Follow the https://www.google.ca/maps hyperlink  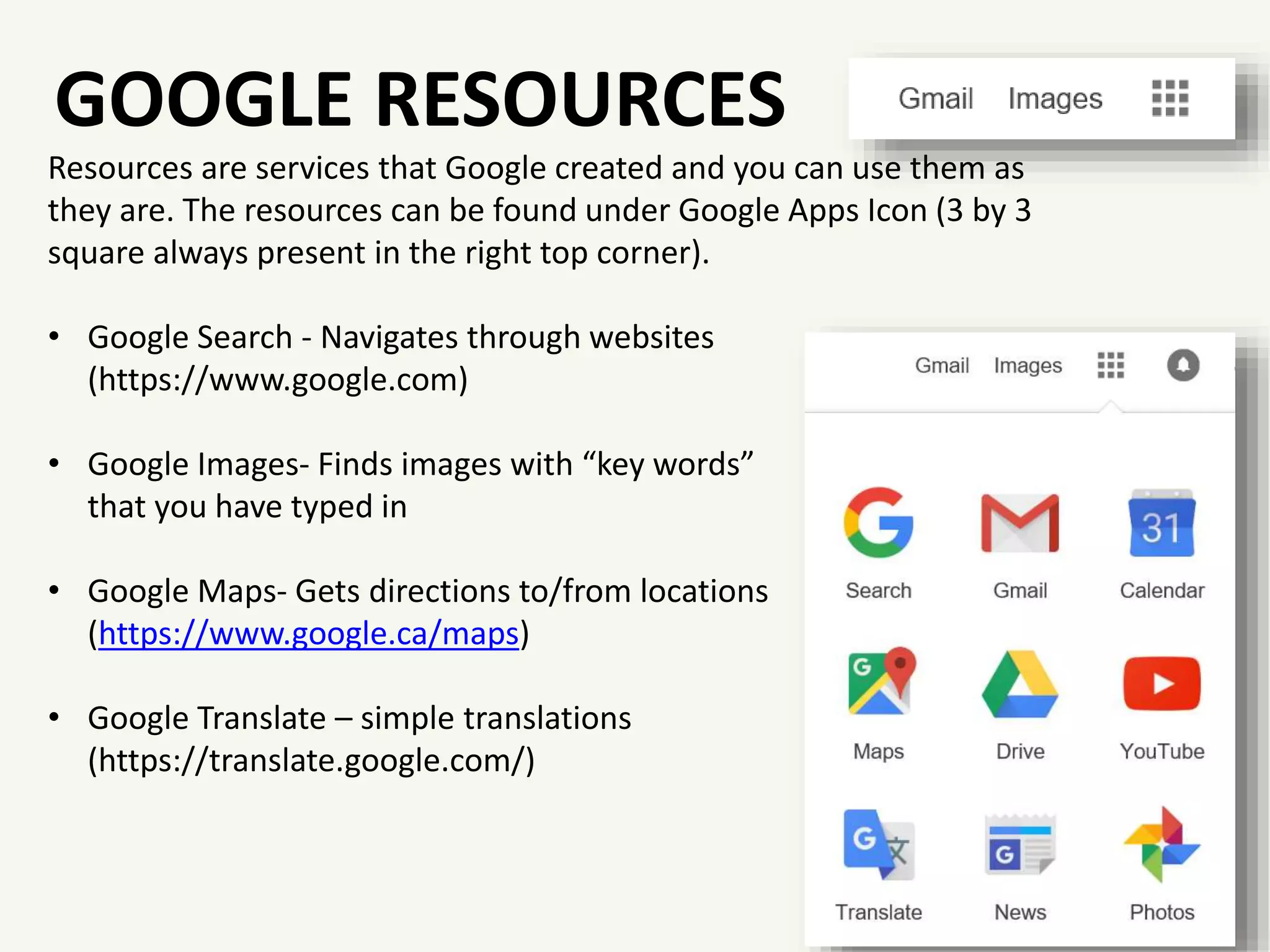coord(309,634)
